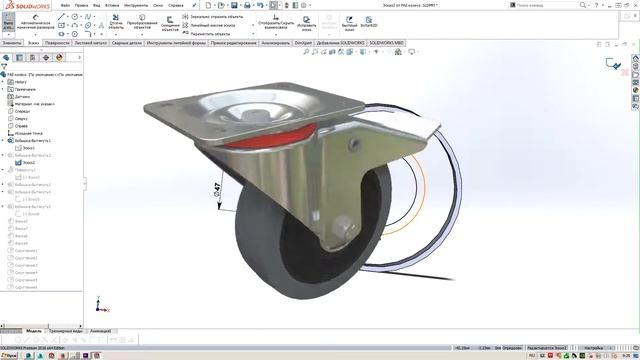Click the Smart Dimension tool
640x360 pixels.
pyautogui.click(x=36, y=22)
